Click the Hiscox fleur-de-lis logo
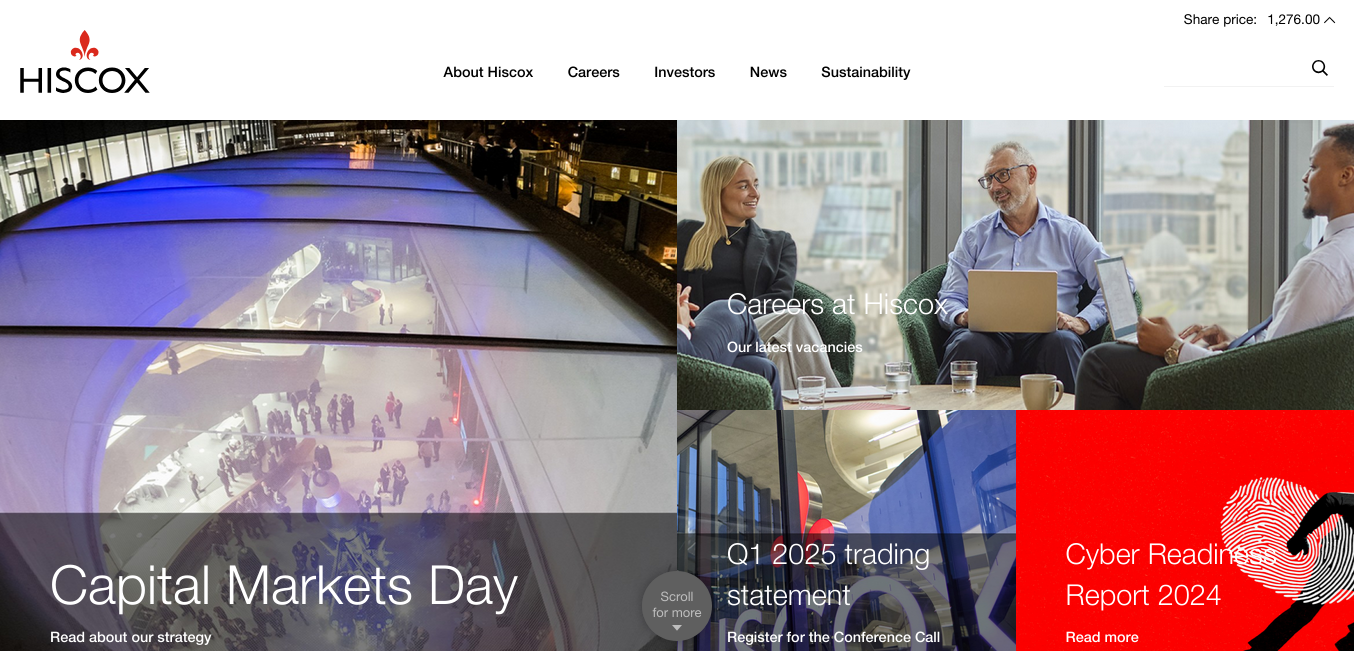Screen dimensions: 1366x651 85,62
